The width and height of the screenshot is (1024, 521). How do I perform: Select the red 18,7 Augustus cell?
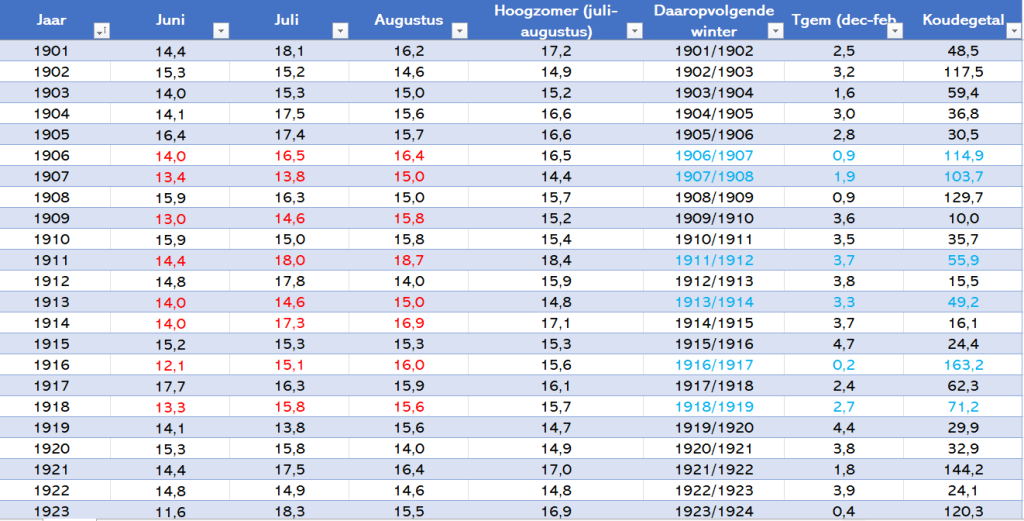[x=408, y=260]
